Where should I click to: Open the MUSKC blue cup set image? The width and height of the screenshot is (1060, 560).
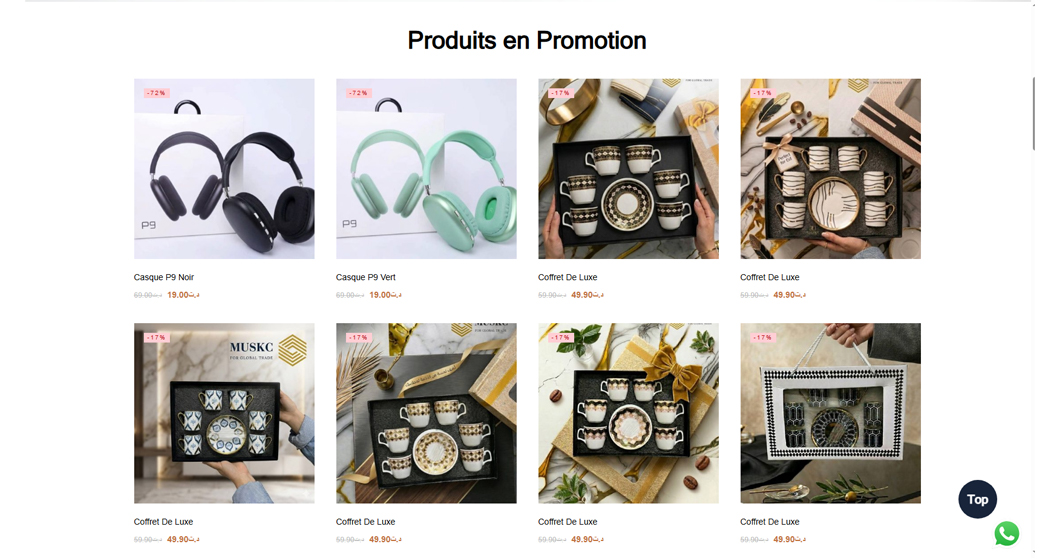click(224, 413)
